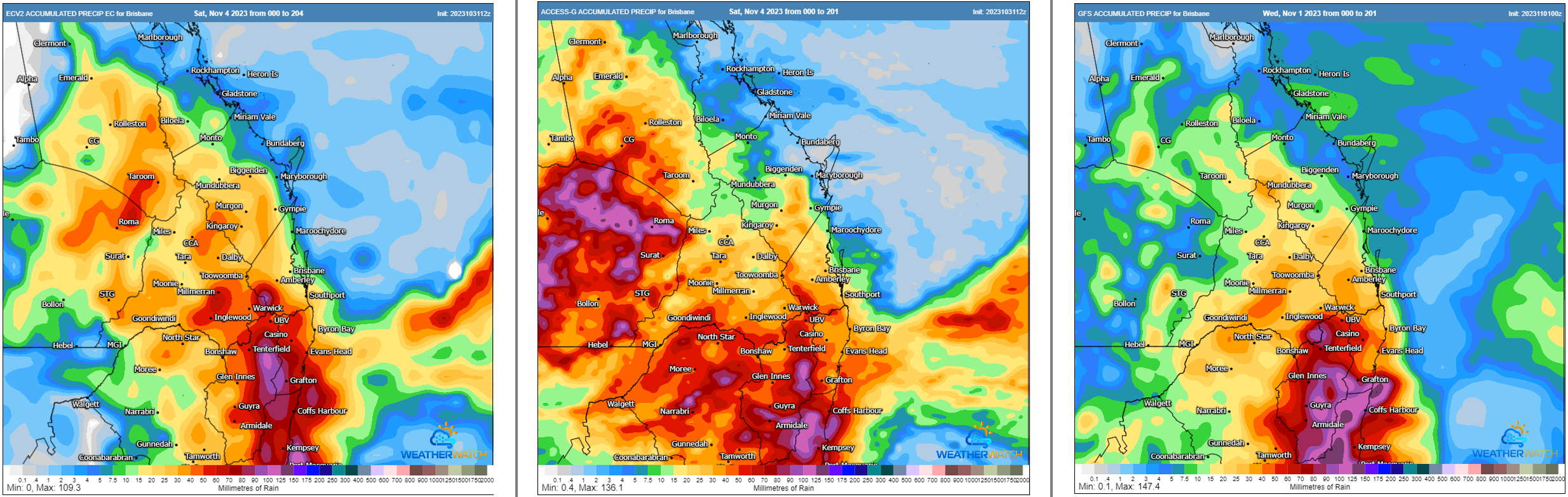
Task: Click the rainfall colour scale below the GFS map
Action: (x=1320, y=469)
